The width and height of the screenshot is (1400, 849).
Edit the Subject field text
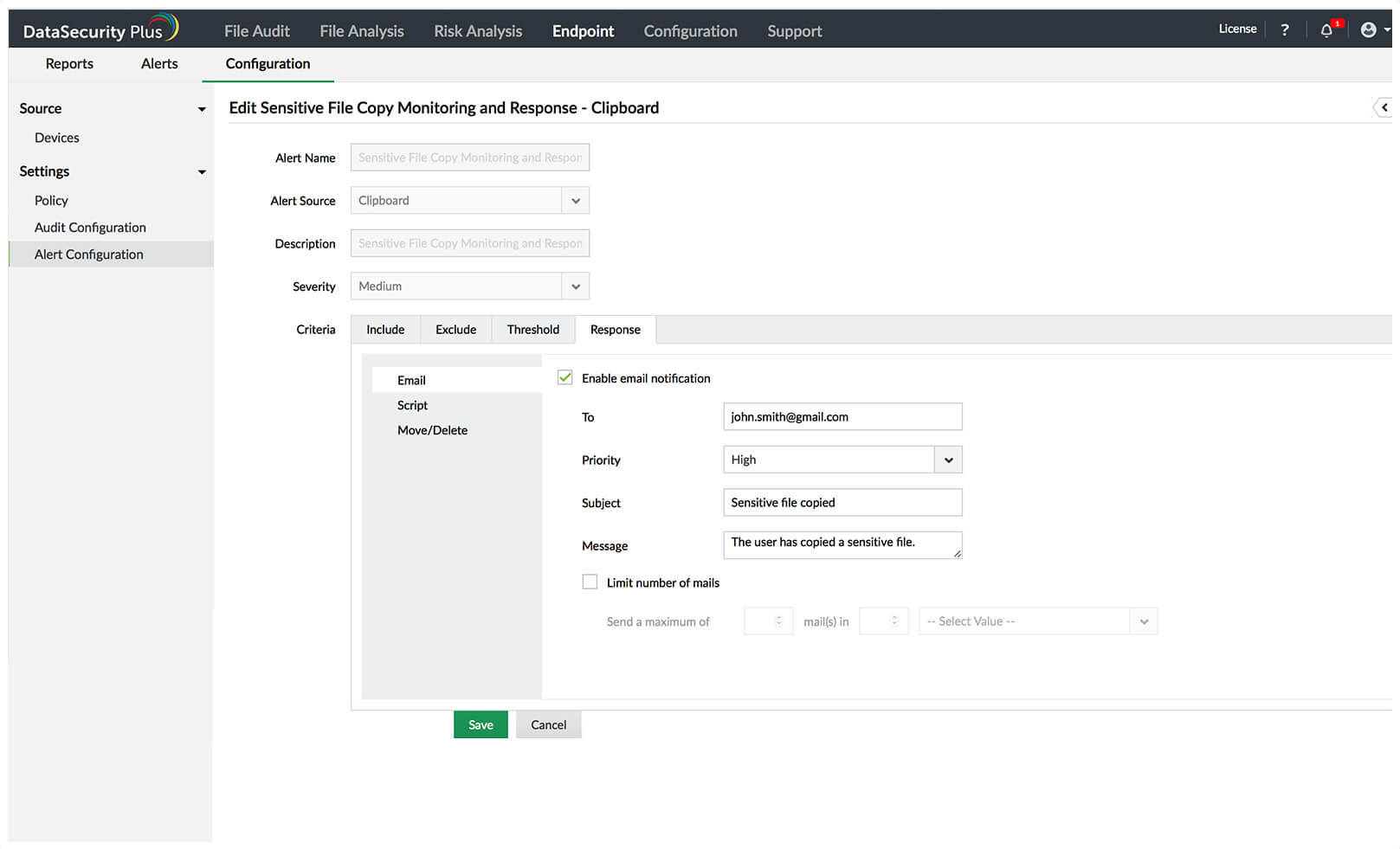[842, 502]
